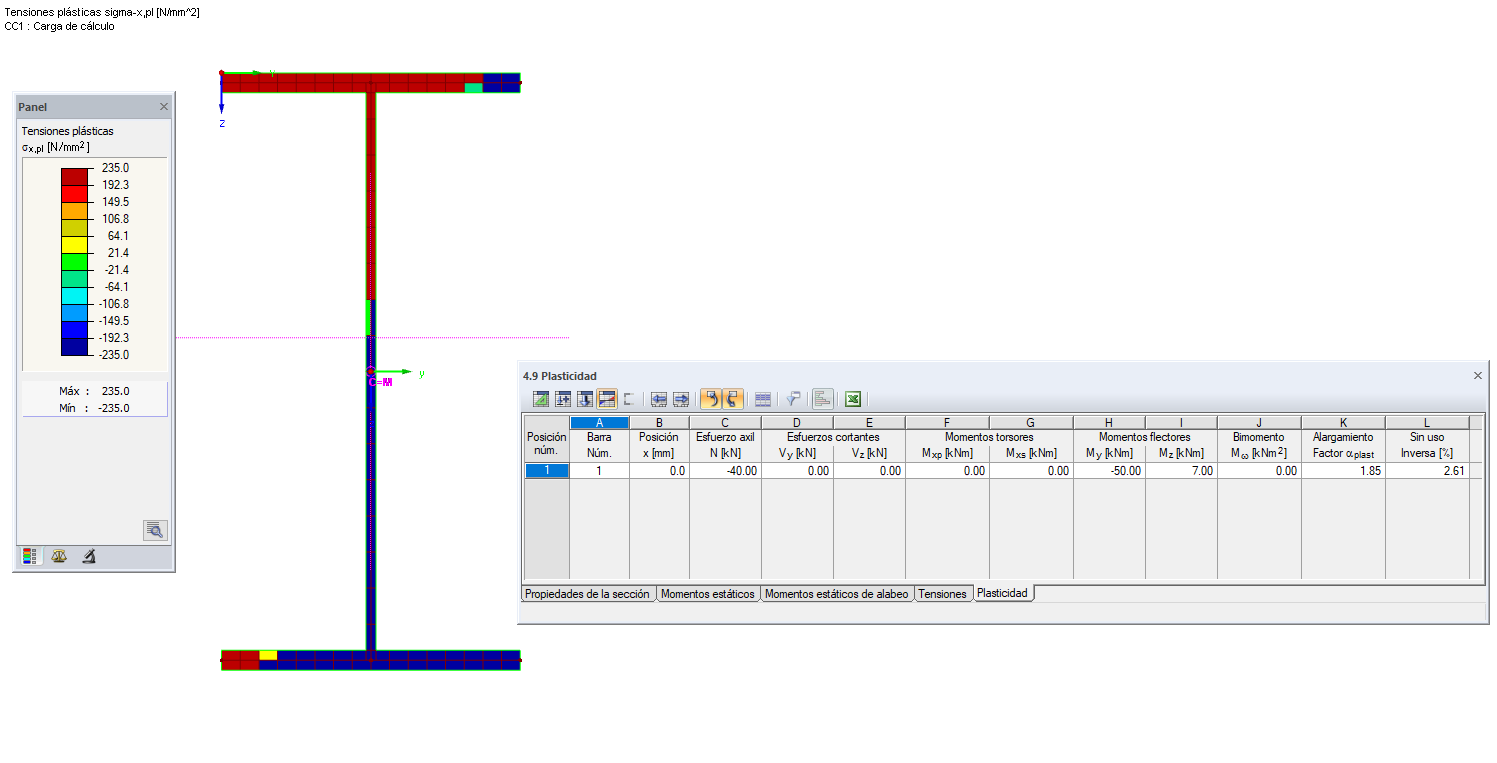Click the Inversa cell 2.61
Viewport: 1497px width, 763px height.
tap(1427, 471)
